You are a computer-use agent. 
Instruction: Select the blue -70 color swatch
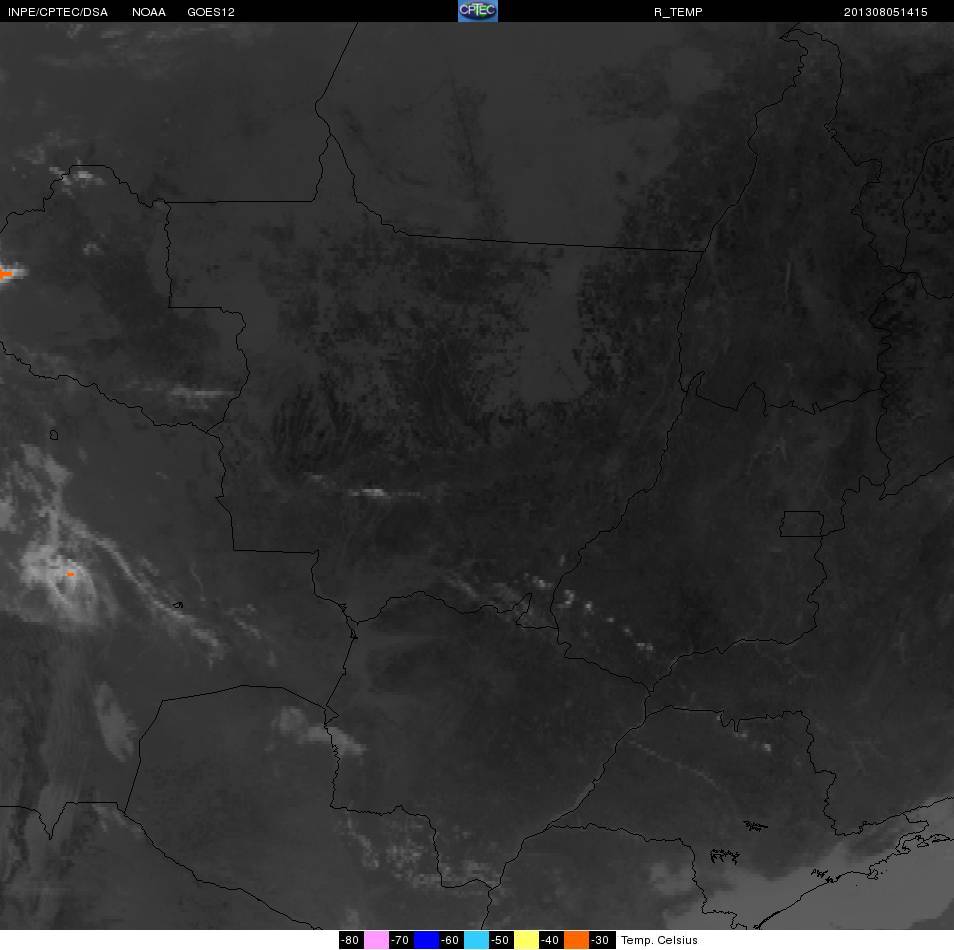tap(426, 940)
